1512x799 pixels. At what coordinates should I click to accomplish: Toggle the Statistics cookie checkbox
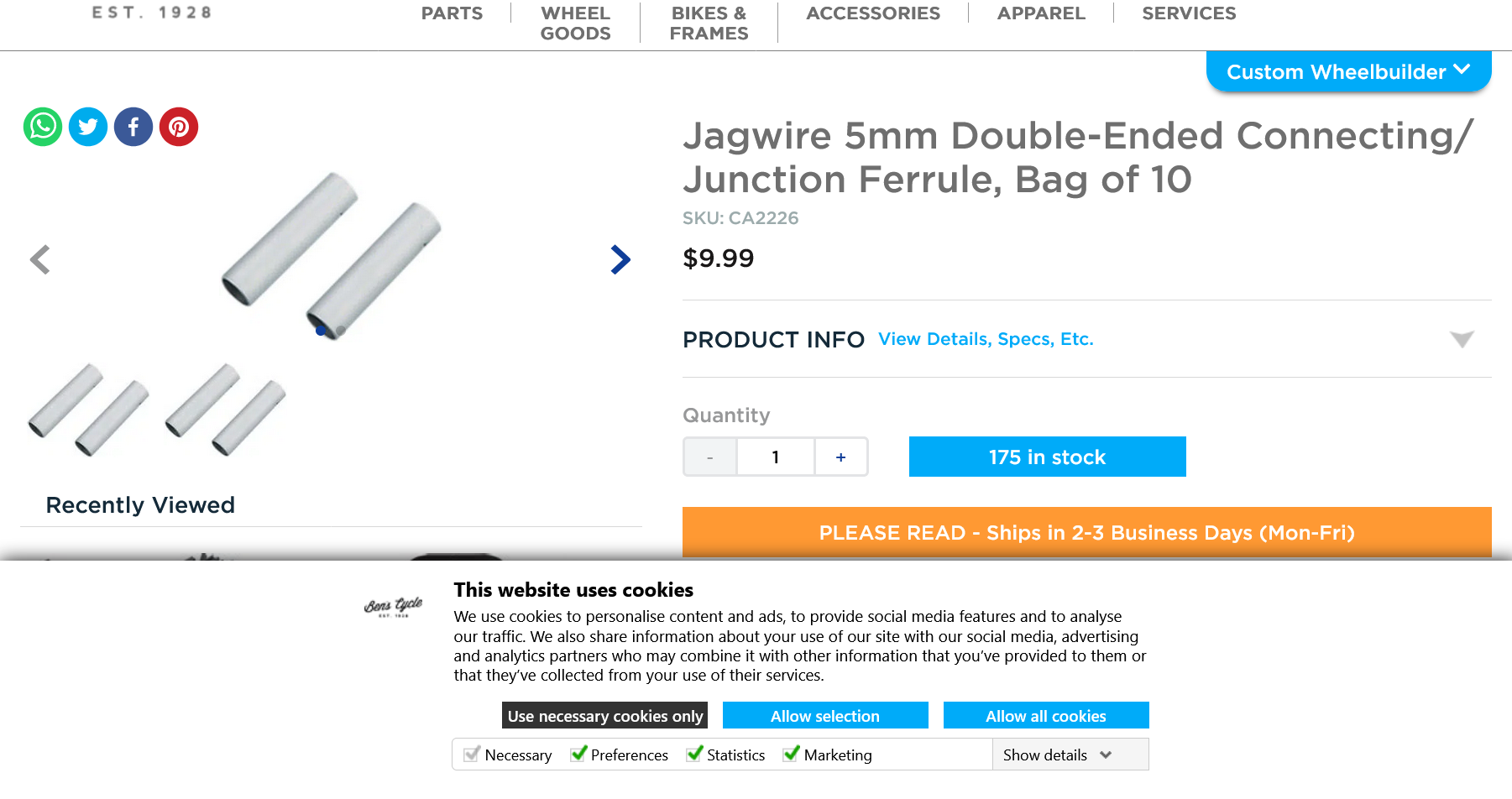(694, 754)
